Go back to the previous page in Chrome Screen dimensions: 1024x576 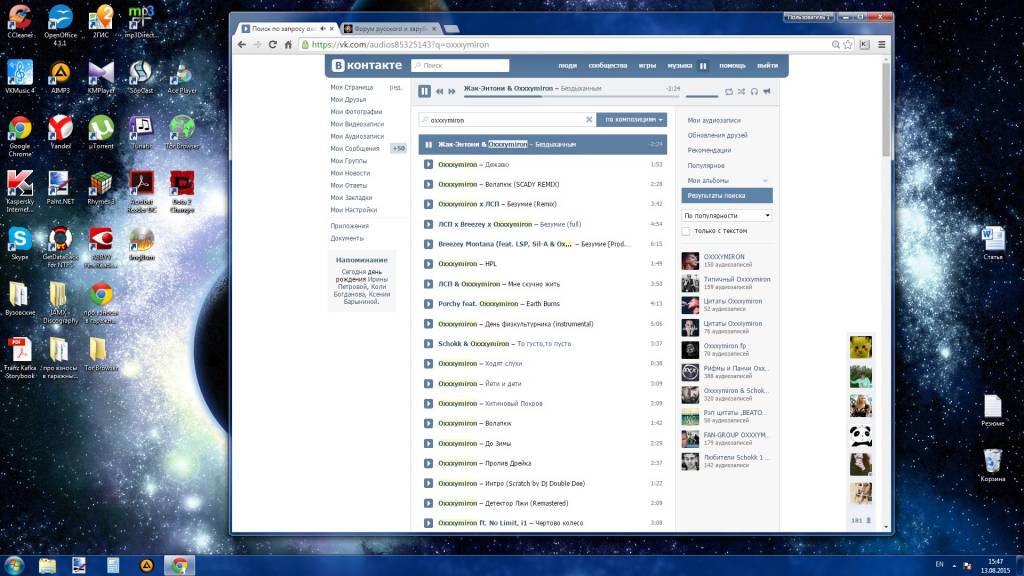coord(242,44)
